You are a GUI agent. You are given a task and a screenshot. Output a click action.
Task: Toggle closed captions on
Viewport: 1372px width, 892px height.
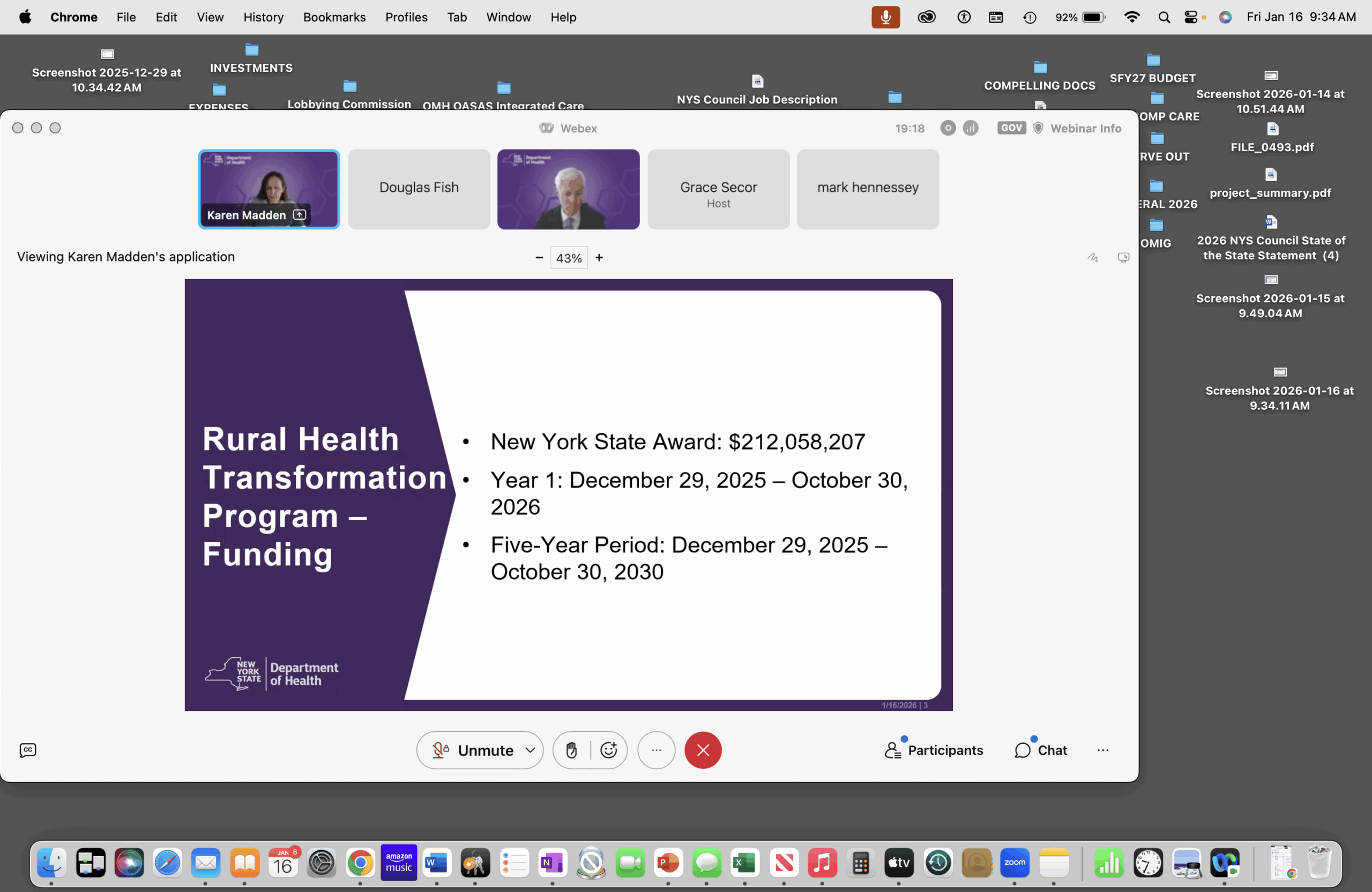click(28, 749)
